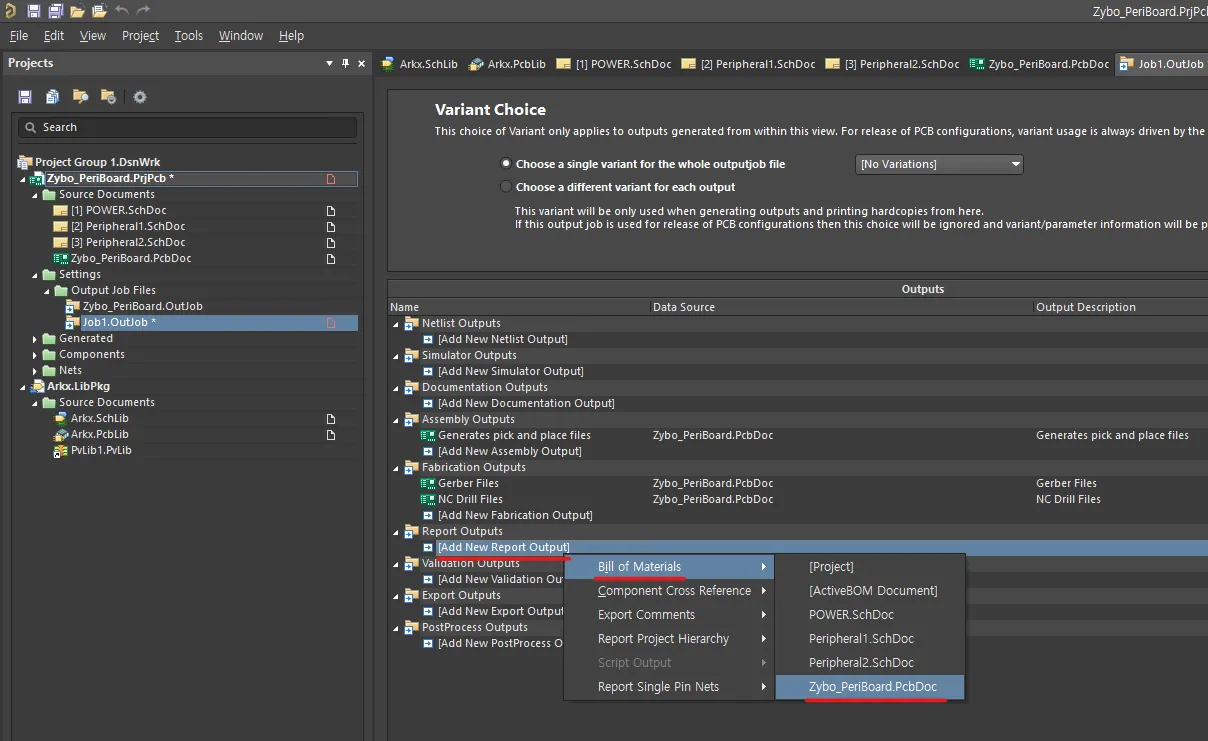Collapse the Fabrication Outputs group
The width and height of the screenshot is (1208, 741).
pos(396,467)
